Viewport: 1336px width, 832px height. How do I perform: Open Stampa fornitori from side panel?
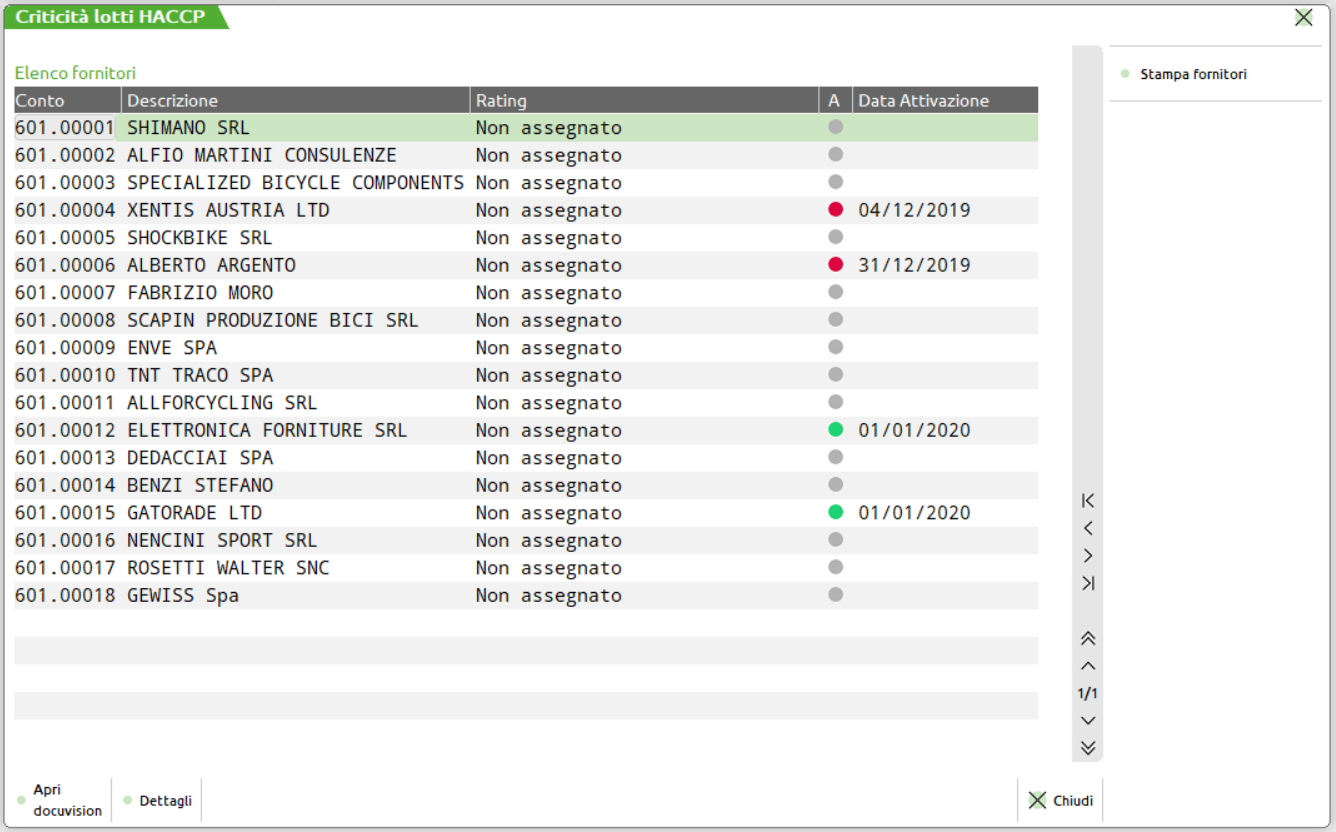1193,74
